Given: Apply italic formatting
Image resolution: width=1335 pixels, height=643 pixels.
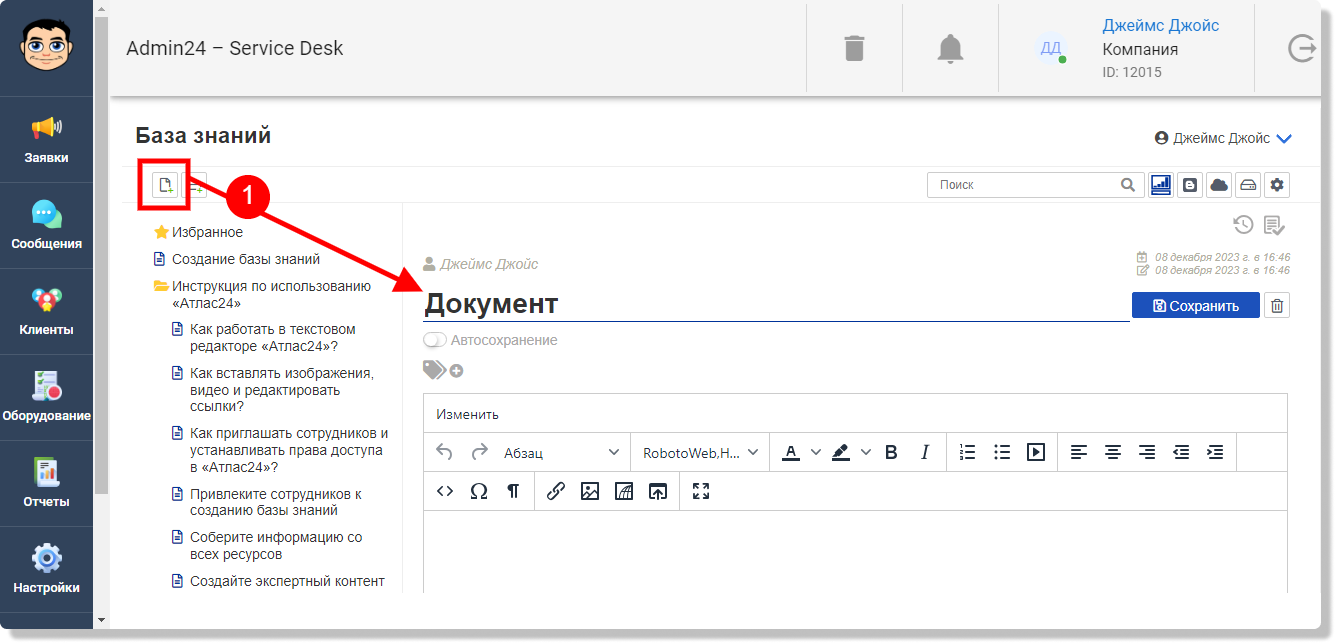Looking at the screenshot, I should pyautogui.click(x=925, y=452).
